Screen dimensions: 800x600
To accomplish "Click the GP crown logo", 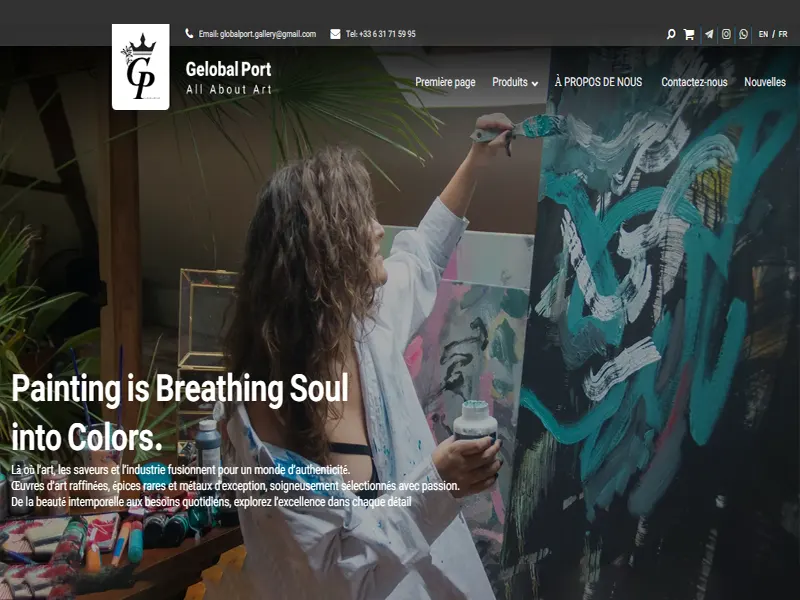I will (141, 67).
